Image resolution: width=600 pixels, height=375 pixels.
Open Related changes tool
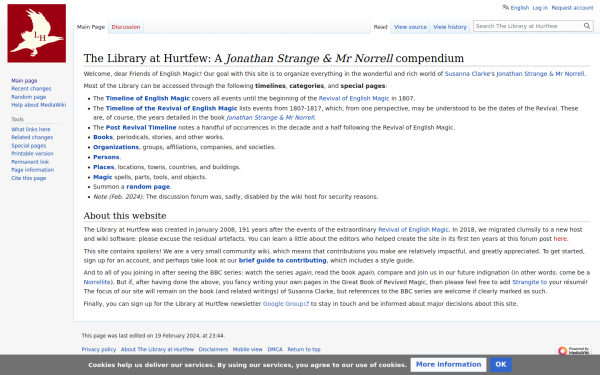click(x=32, y=137)
